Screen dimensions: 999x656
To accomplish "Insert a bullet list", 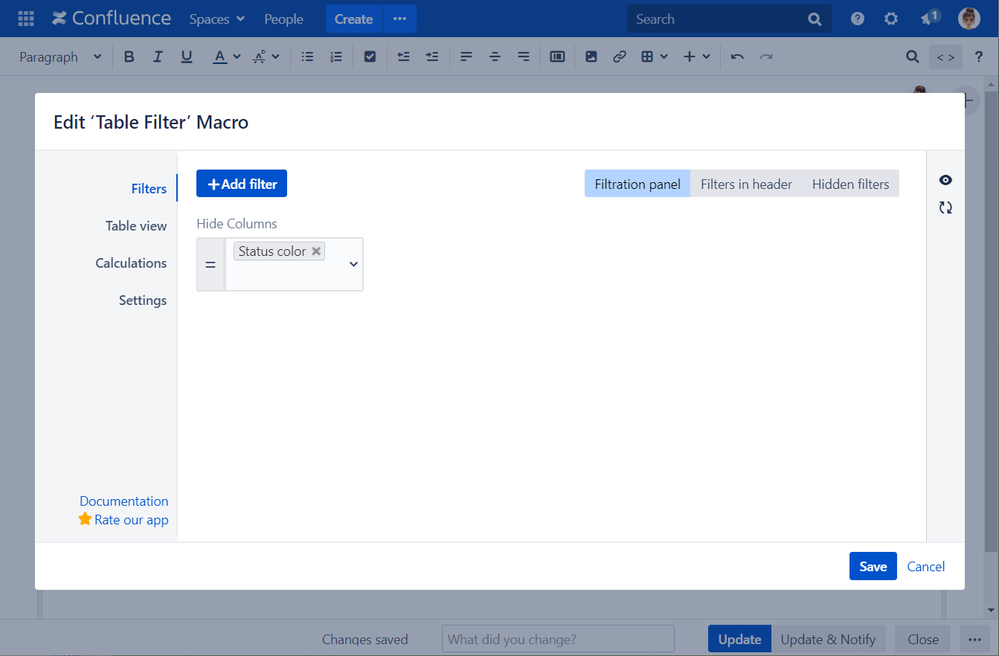I will point(307,57).
